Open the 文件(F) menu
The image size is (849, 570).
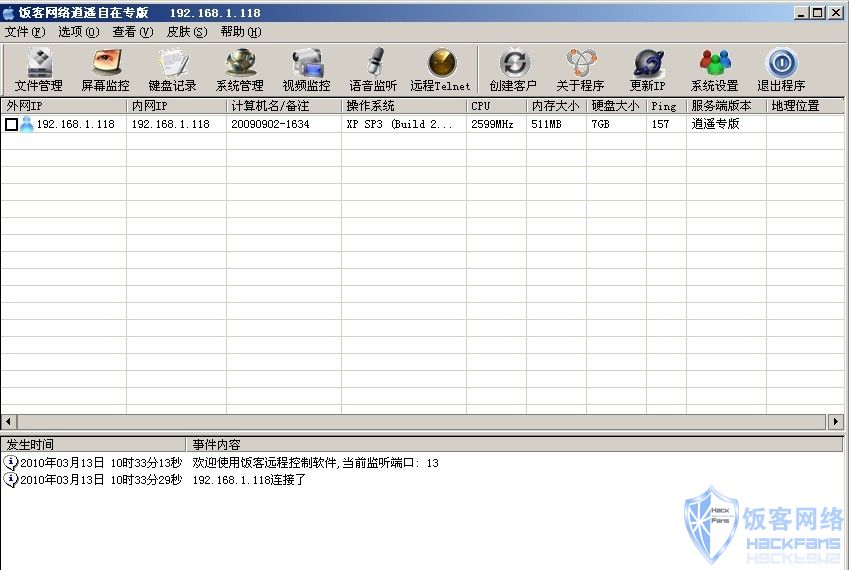click(x=25, y=32)
